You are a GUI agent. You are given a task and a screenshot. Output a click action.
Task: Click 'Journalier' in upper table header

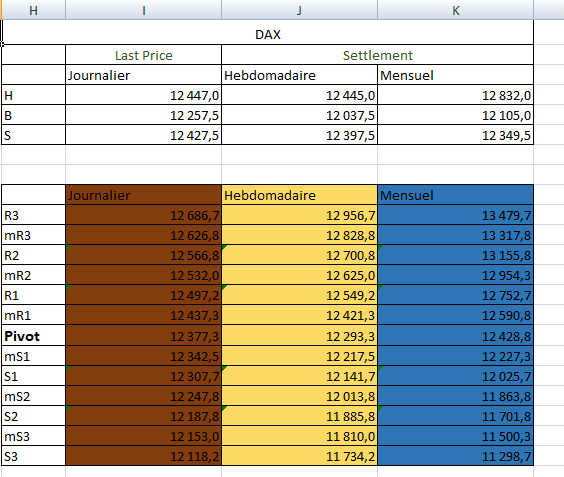click(144, 75)
